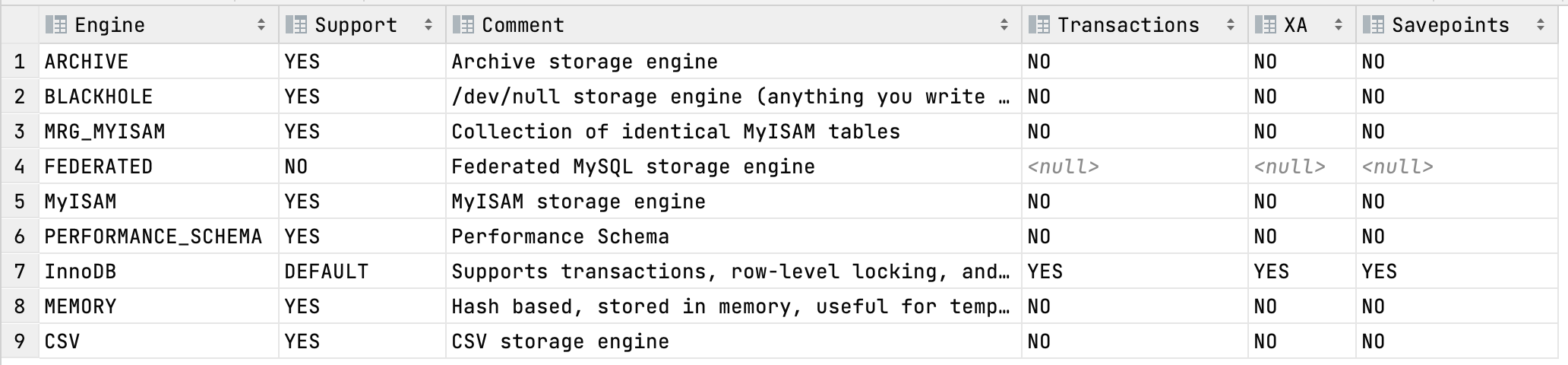Click the Savepoints column table icon
The height and width of the screenshot is (365, 1568).
[x=1373, y=25]
